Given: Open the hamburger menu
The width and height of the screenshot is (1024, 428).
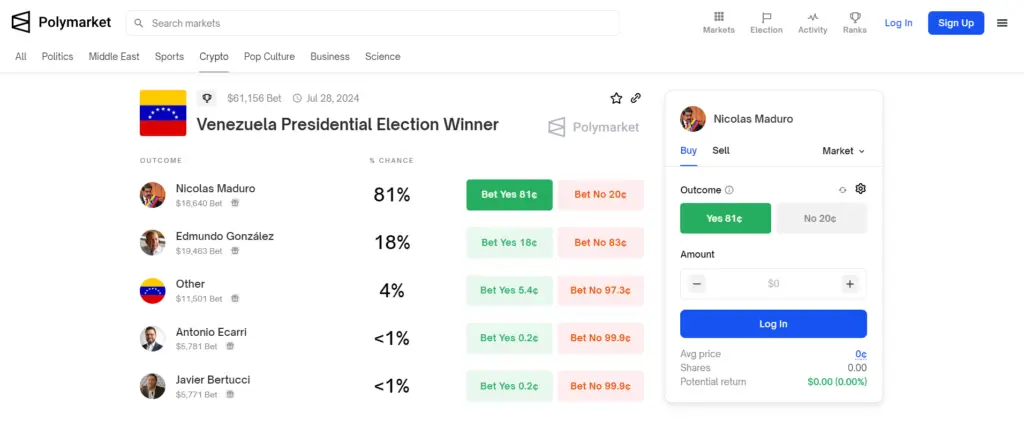Looking at the screenshot, I should click(1002, 23).
